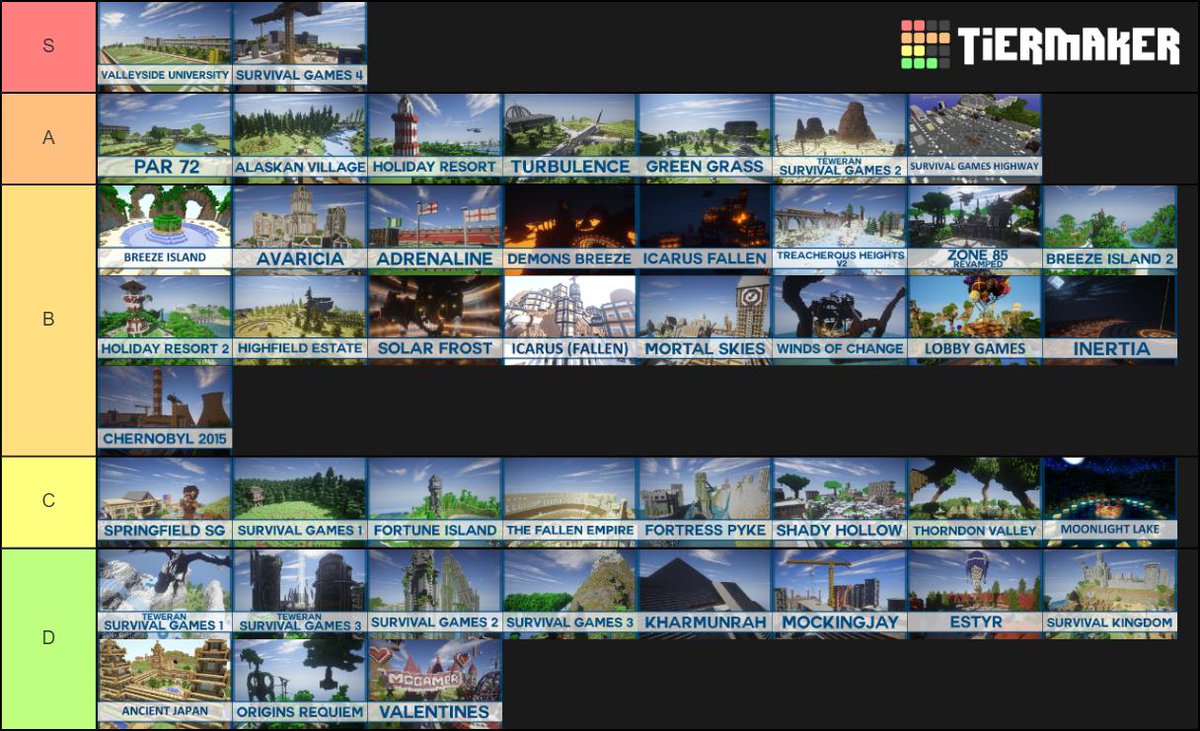The width and height of the screenshot is (1200, 731).
Task: Select the Ancient Japan thumbnail
Action: [165, 684]
